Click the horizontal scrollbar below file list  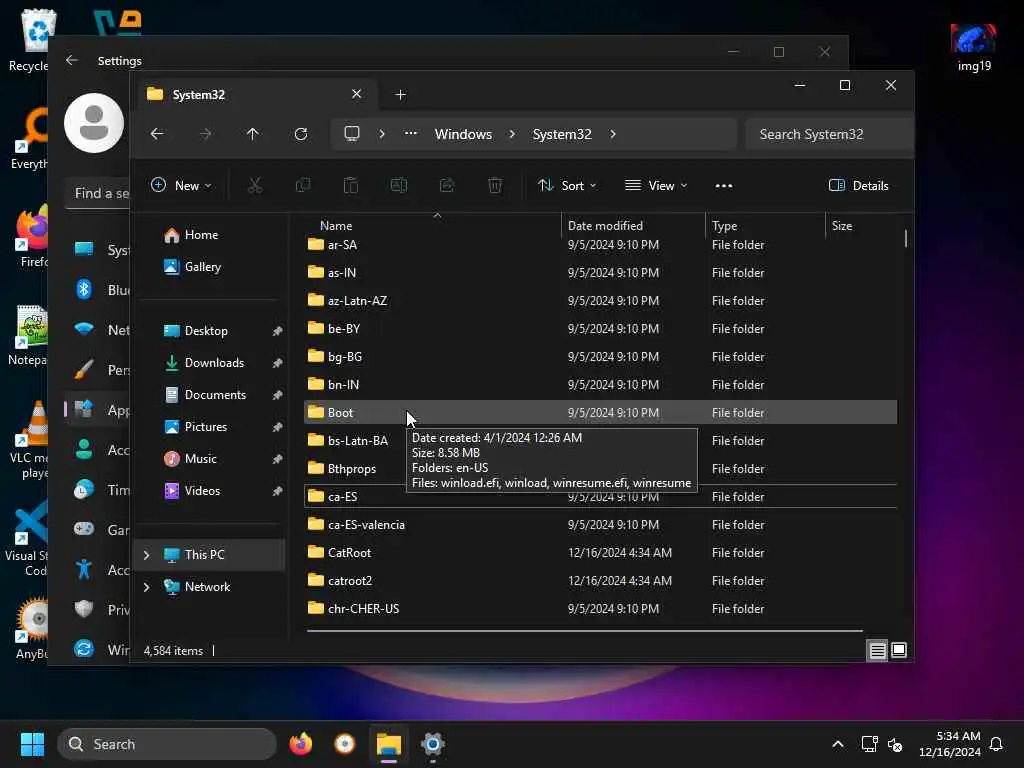tap(584, 631)
